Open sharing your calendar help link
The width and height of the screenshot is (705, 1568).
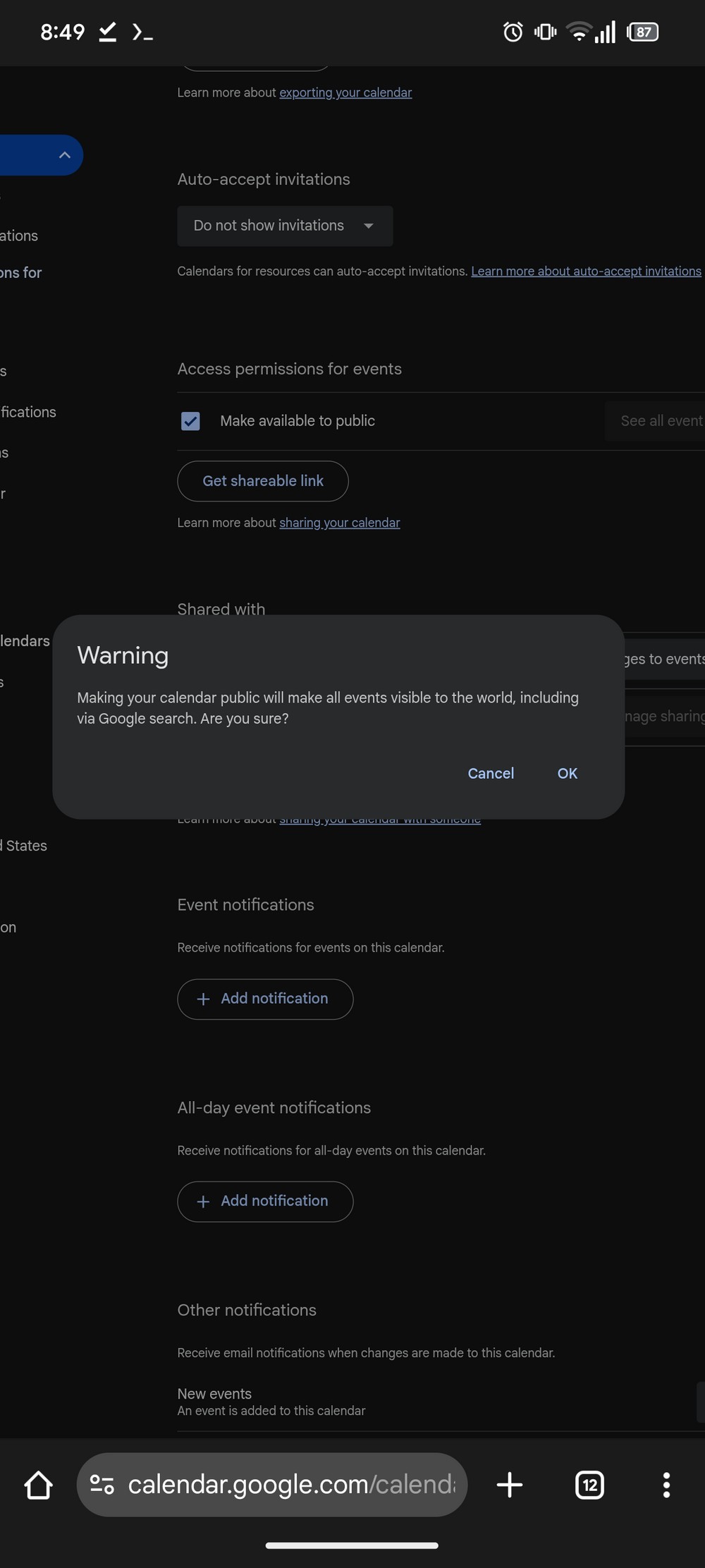(339, 523)
